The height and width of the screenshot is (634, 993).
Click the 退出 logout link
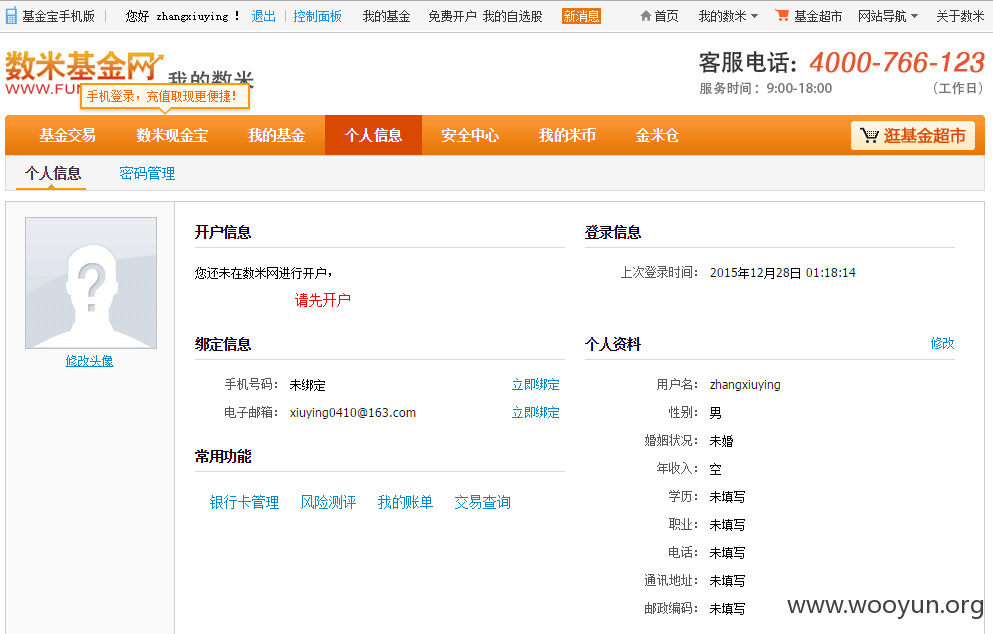click(263, 16)
